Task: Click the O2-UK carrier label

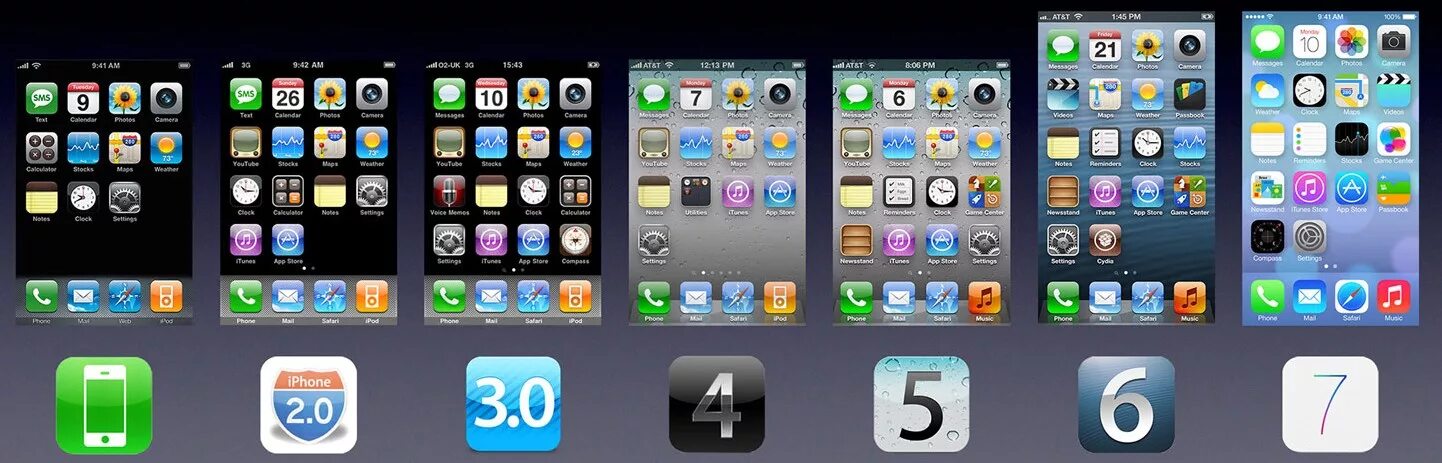Action: (450, 65)
